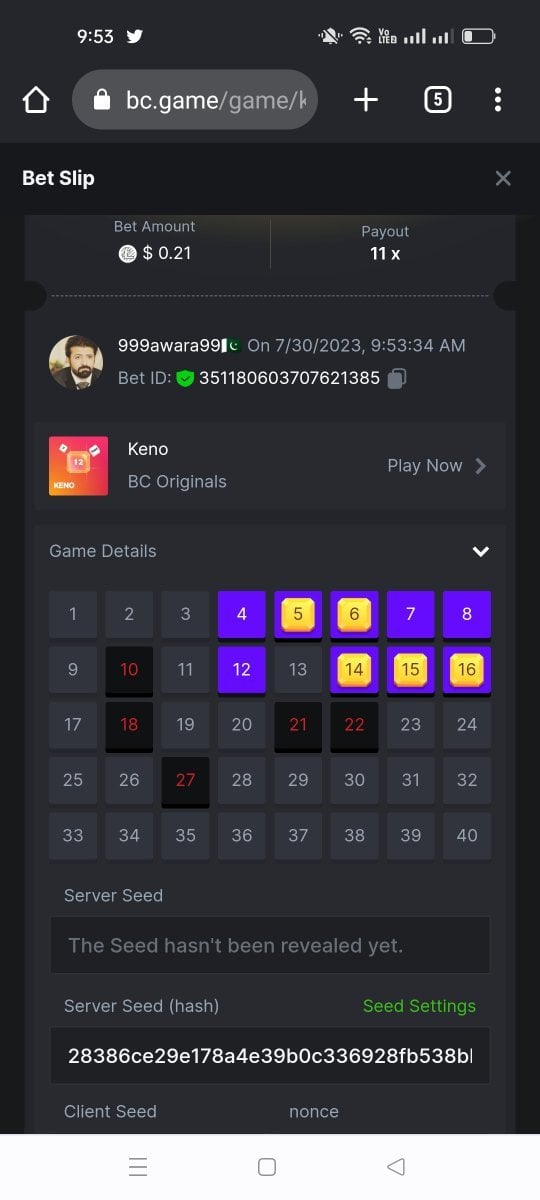Open a new tab with plus icon
Viewport: 540px width, 1200px height.
pos(366,99)
